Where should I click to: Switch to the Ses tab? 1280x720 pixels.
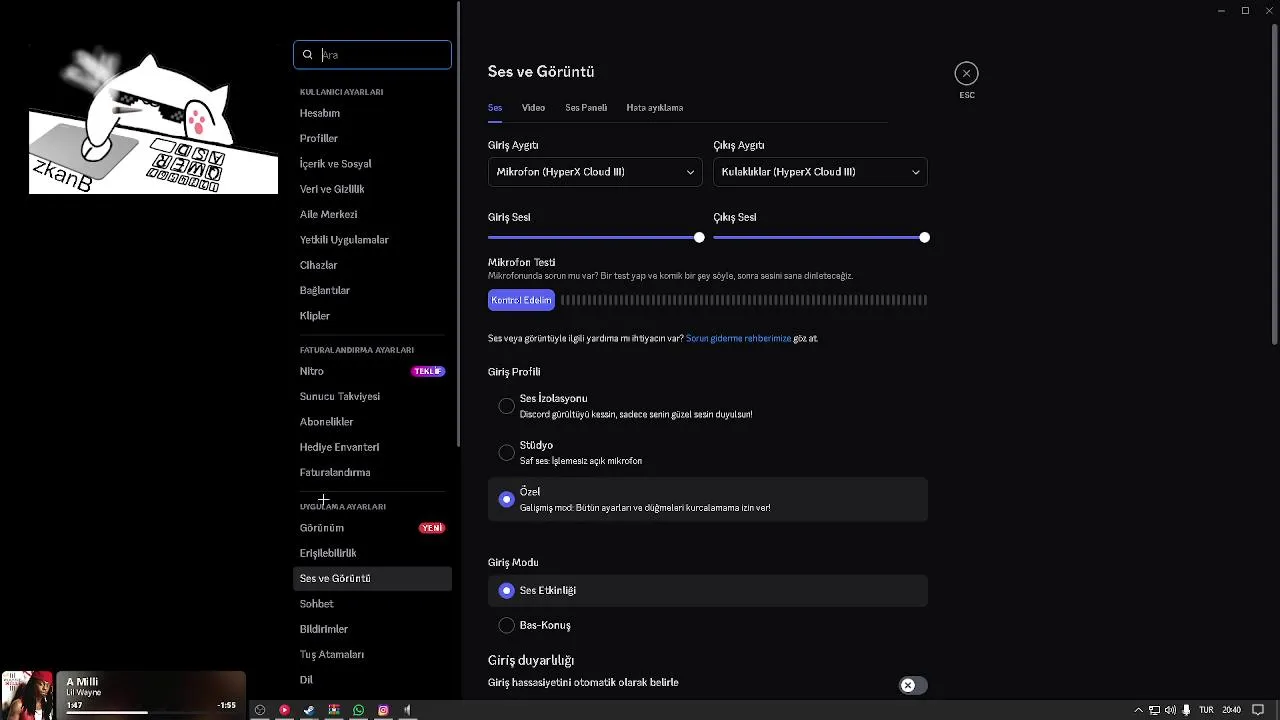[495, 107]
